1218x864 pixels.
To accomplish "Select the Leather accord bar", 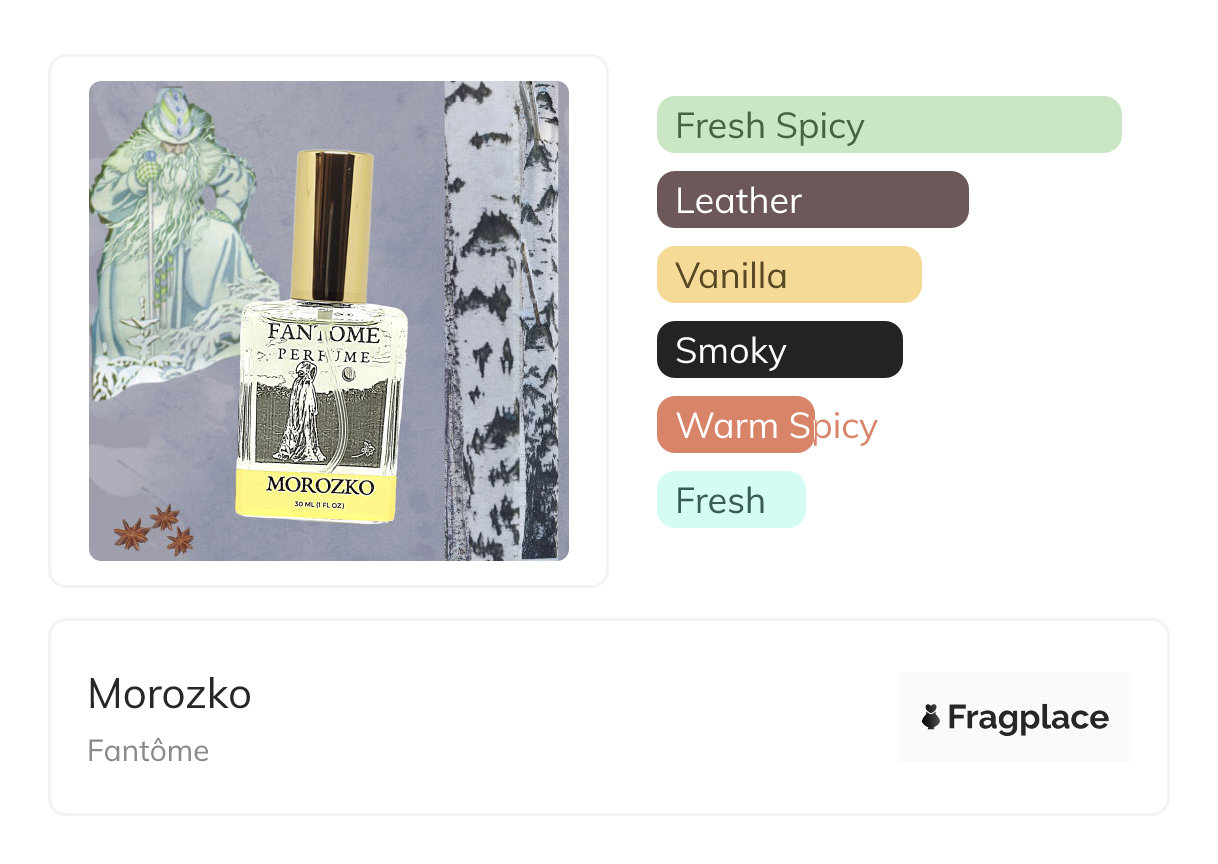I will [812, 200].
